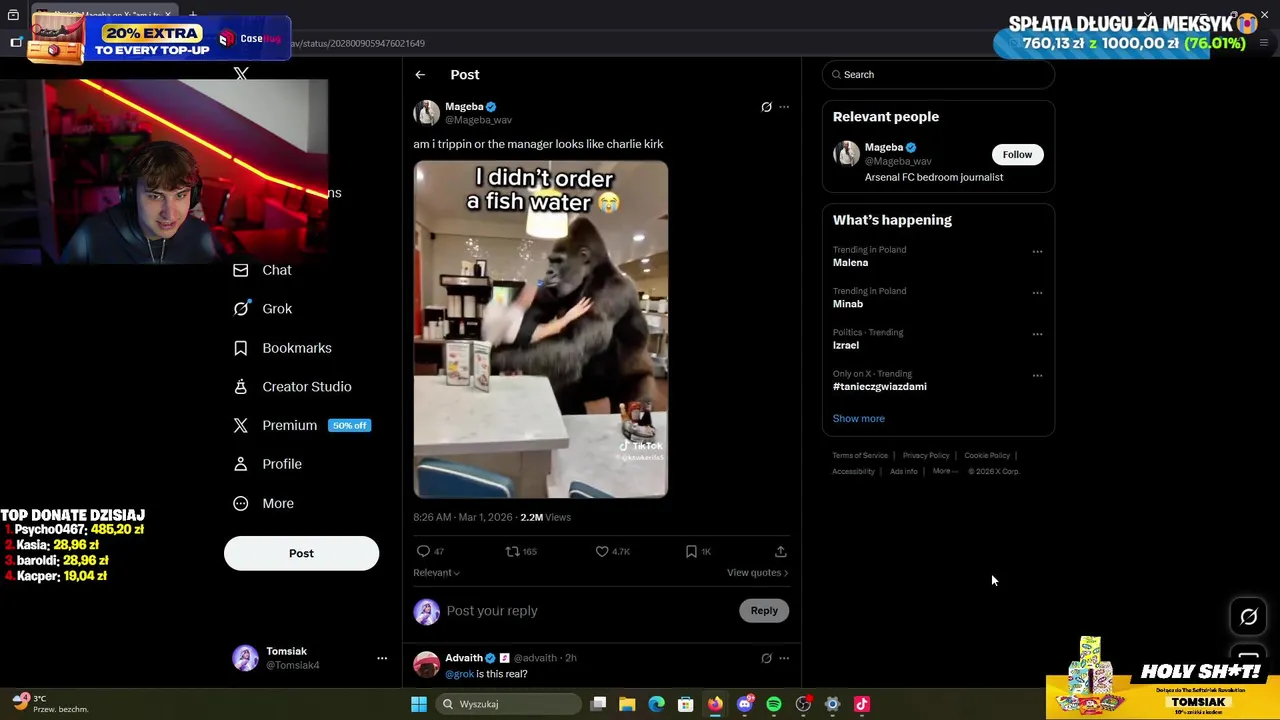Image resolution: width=1280 pixels, height=720 pixels.
Task: Open more options on Advaith's reply
Action: point(784,658)
